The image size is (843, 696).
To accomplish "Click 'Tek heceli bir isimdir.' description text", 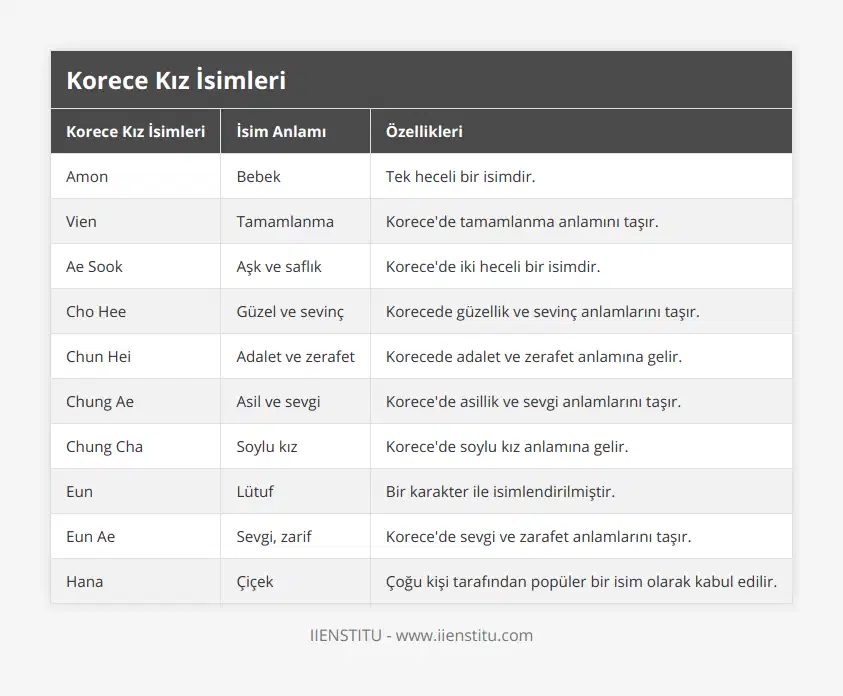I will coord(460,176).
